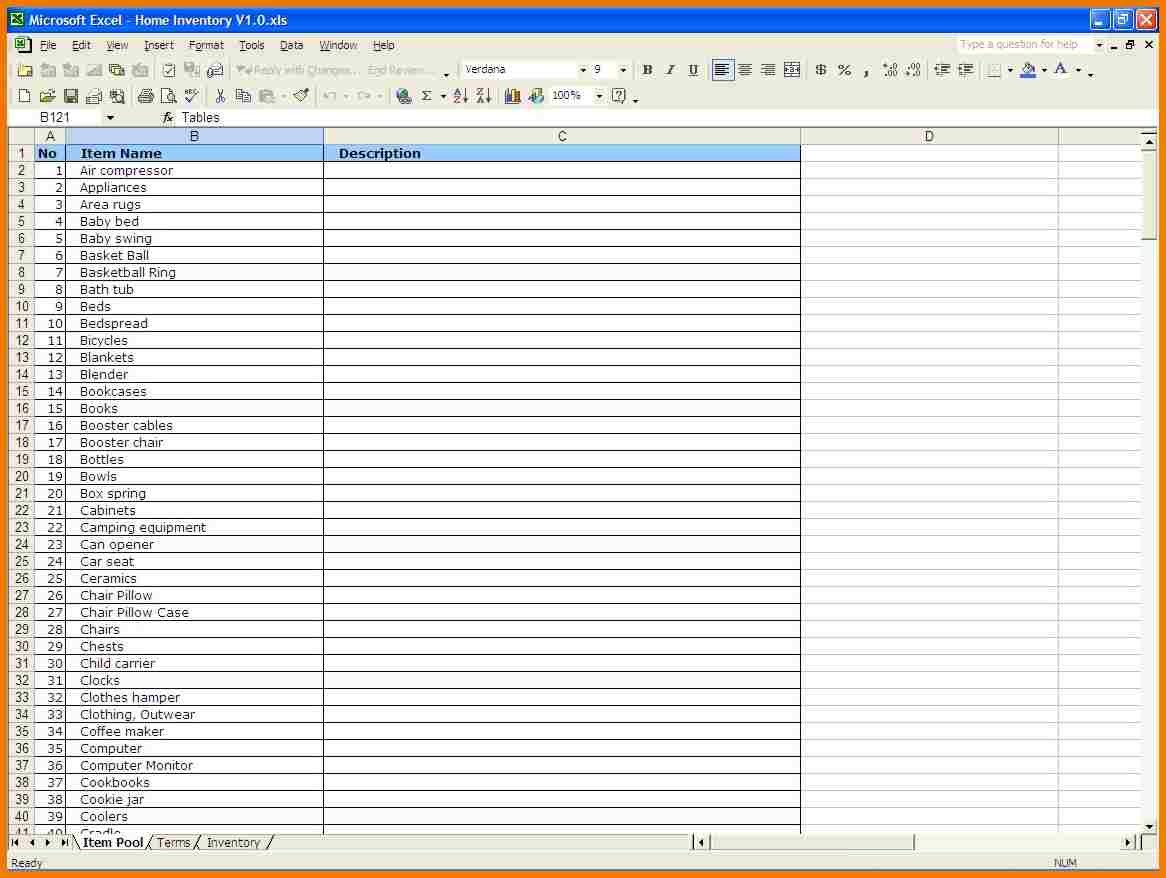Open Microsoft Excel Help question icon

pos(619,96)
